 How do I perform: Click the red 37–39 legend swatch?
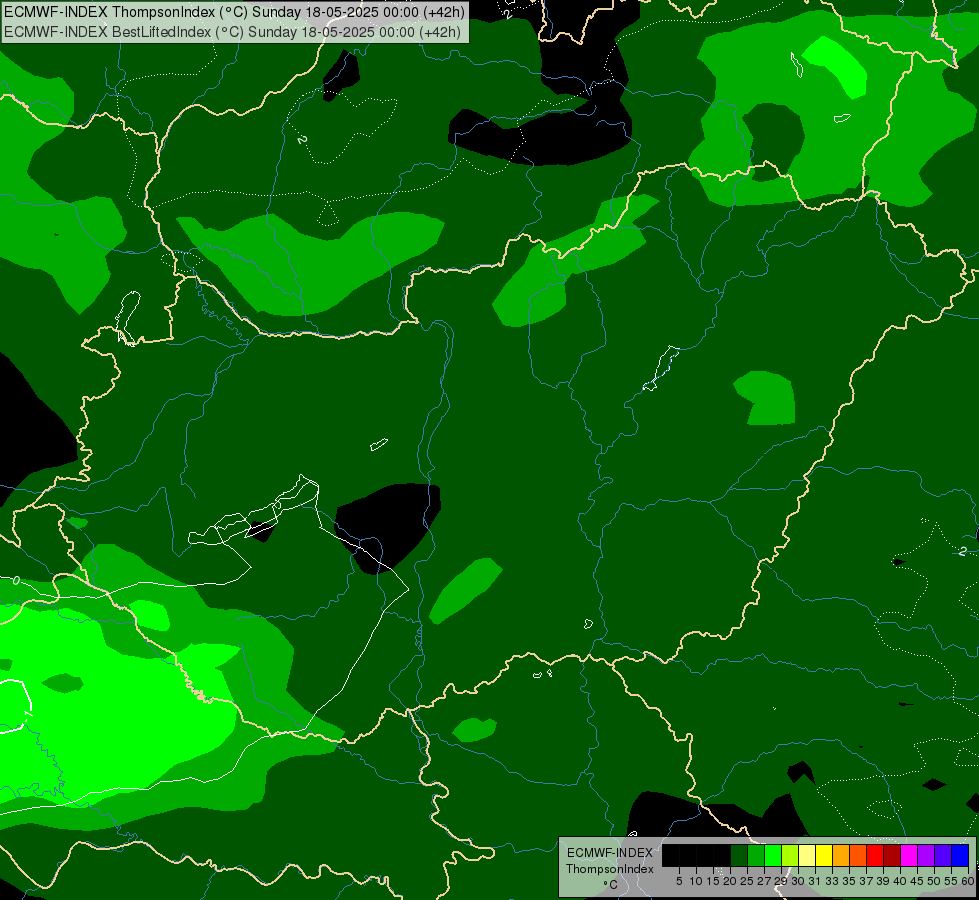point(875,855)
